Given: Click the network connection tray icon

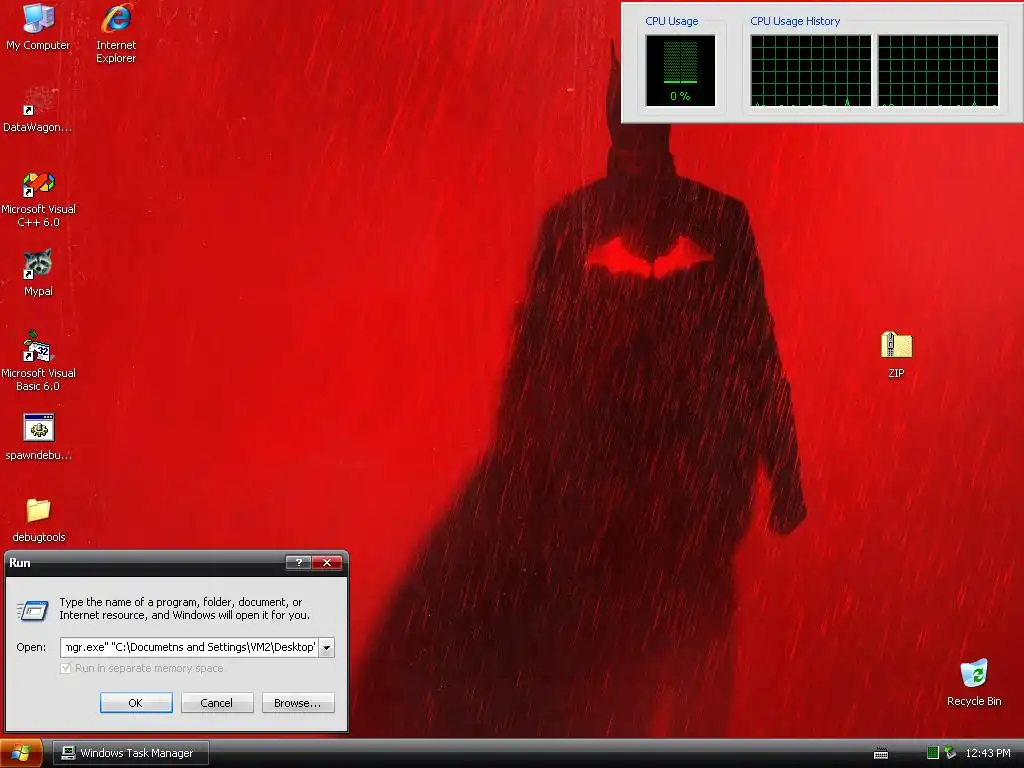Looking at the screenshot, I should click(950, 753).
